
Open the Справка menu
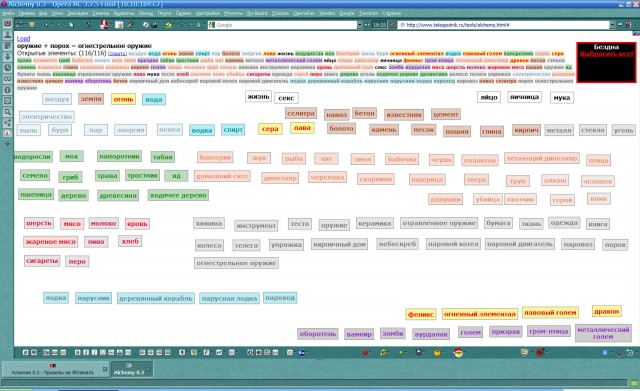[x=391, y=13]
